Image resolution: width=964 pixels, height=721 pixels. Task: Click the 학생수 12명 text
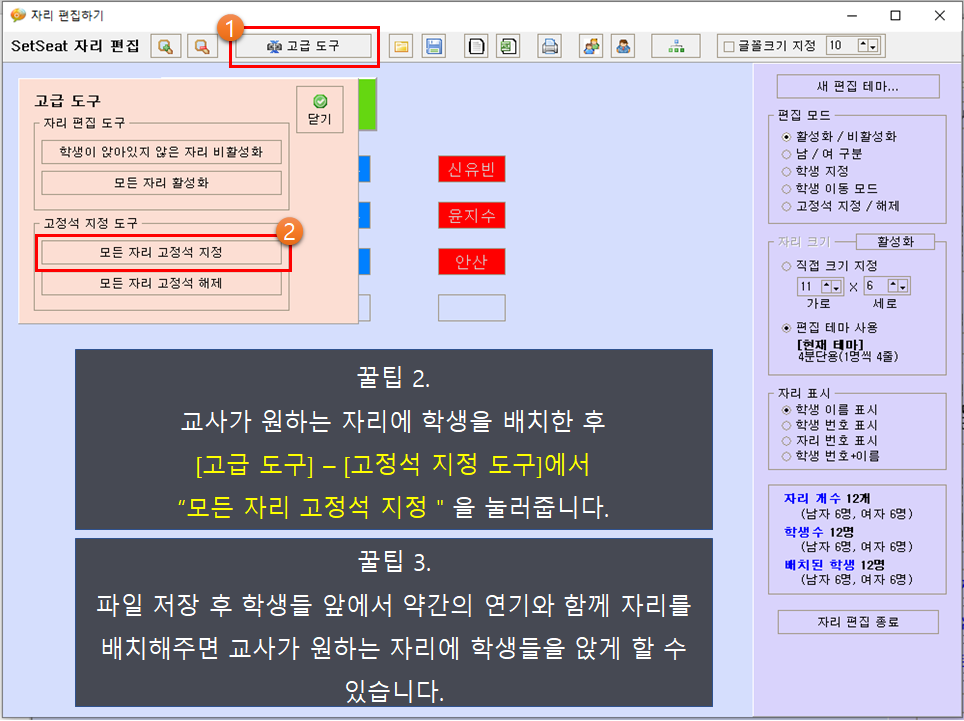(x=818, y=532)
